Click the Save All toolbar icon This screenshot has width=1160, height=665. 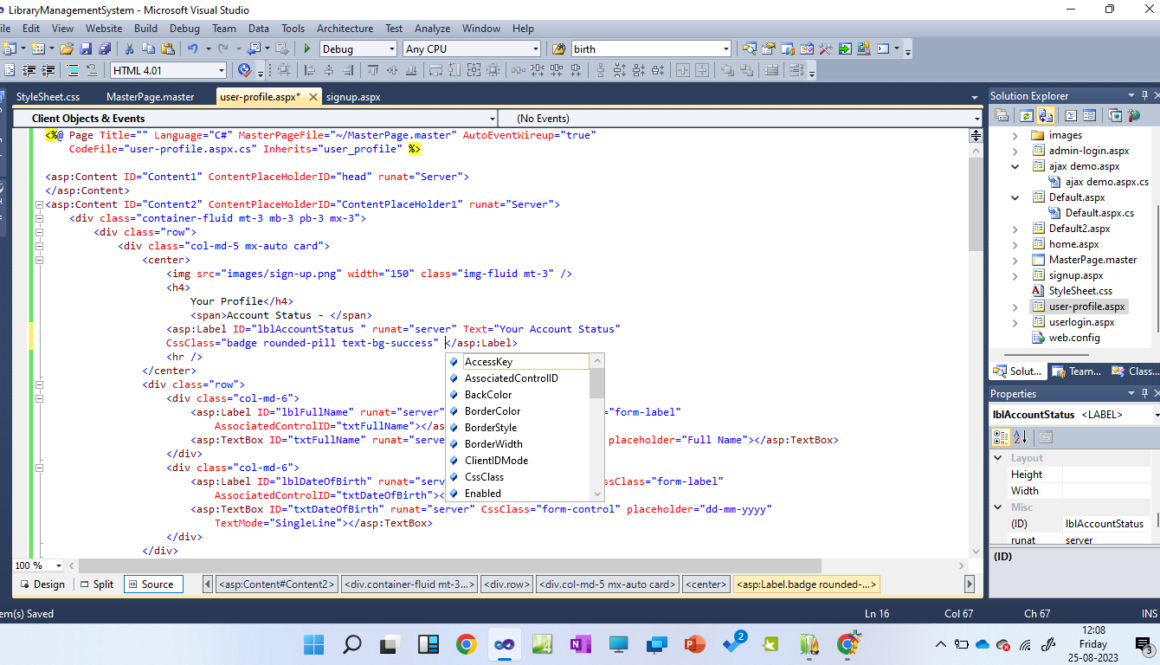click(x=103, y=49)
